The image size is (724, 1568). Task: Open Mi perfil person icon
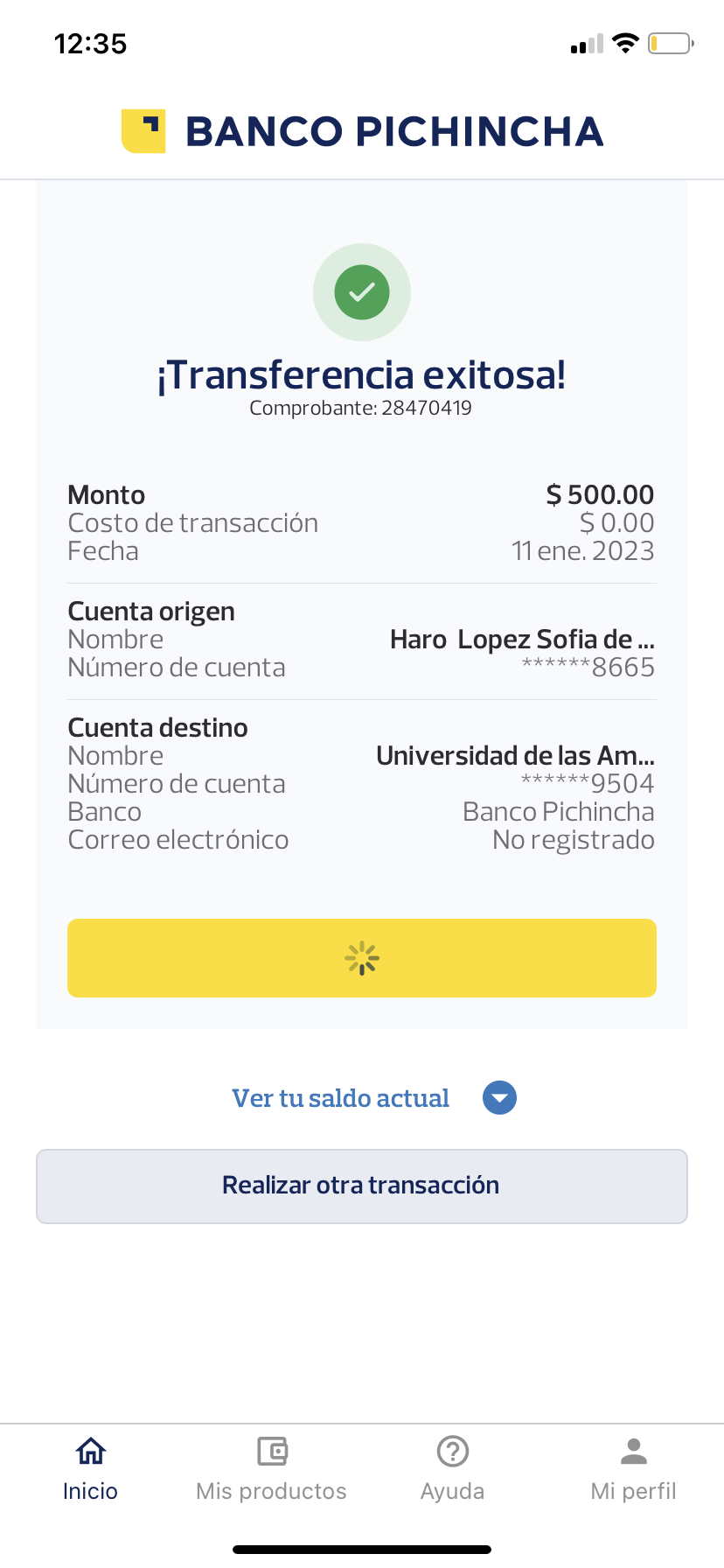(634, 1451)
